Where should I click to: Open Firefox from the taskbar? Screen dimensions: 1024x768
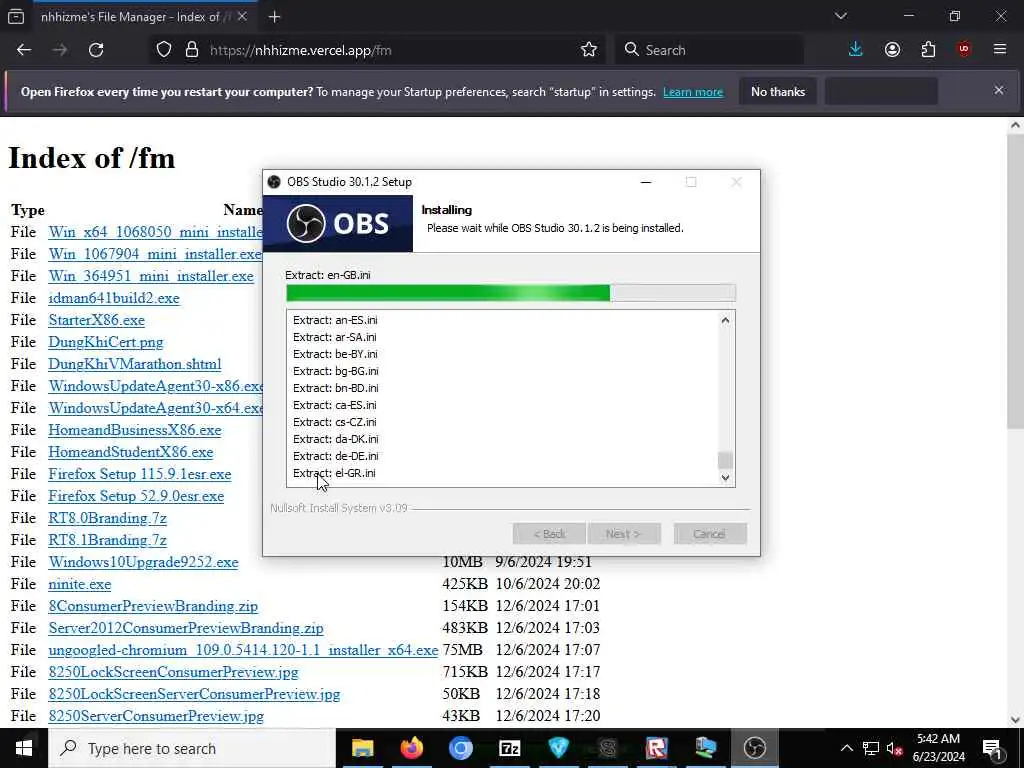[x=411, y=748]
